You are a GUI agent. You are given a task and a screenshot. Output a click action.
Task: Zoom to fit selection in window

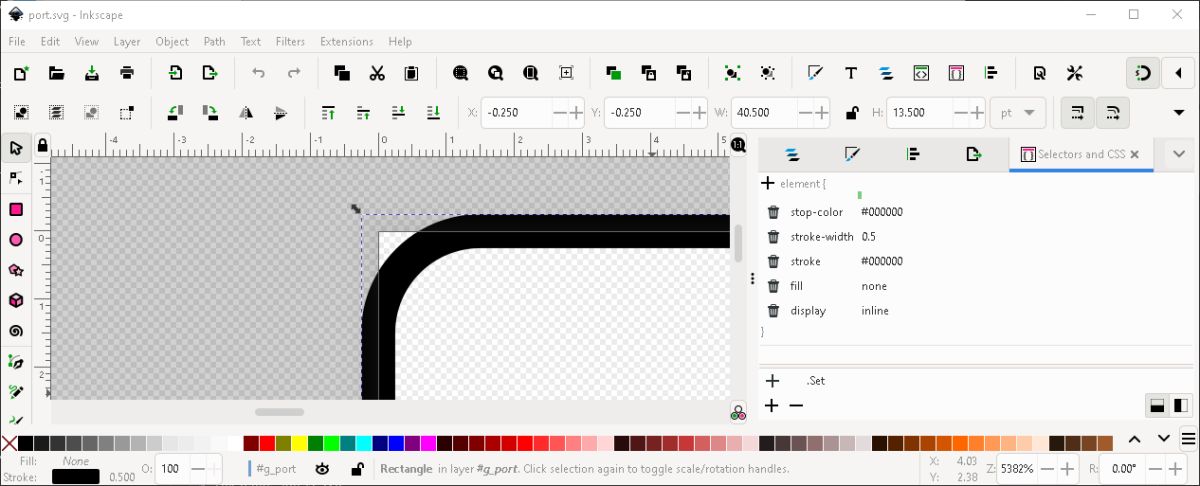tap(460, 73)
